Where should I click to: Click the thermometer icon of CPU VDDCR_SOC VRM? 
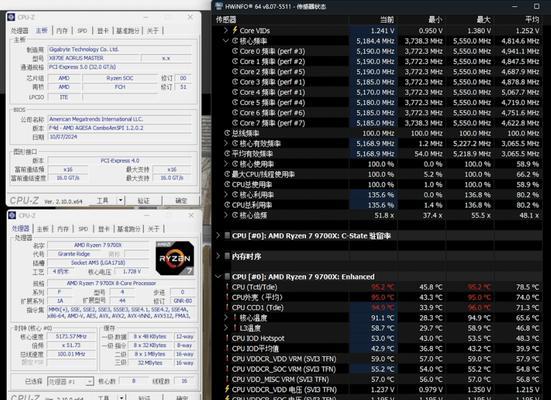point(227,369)
